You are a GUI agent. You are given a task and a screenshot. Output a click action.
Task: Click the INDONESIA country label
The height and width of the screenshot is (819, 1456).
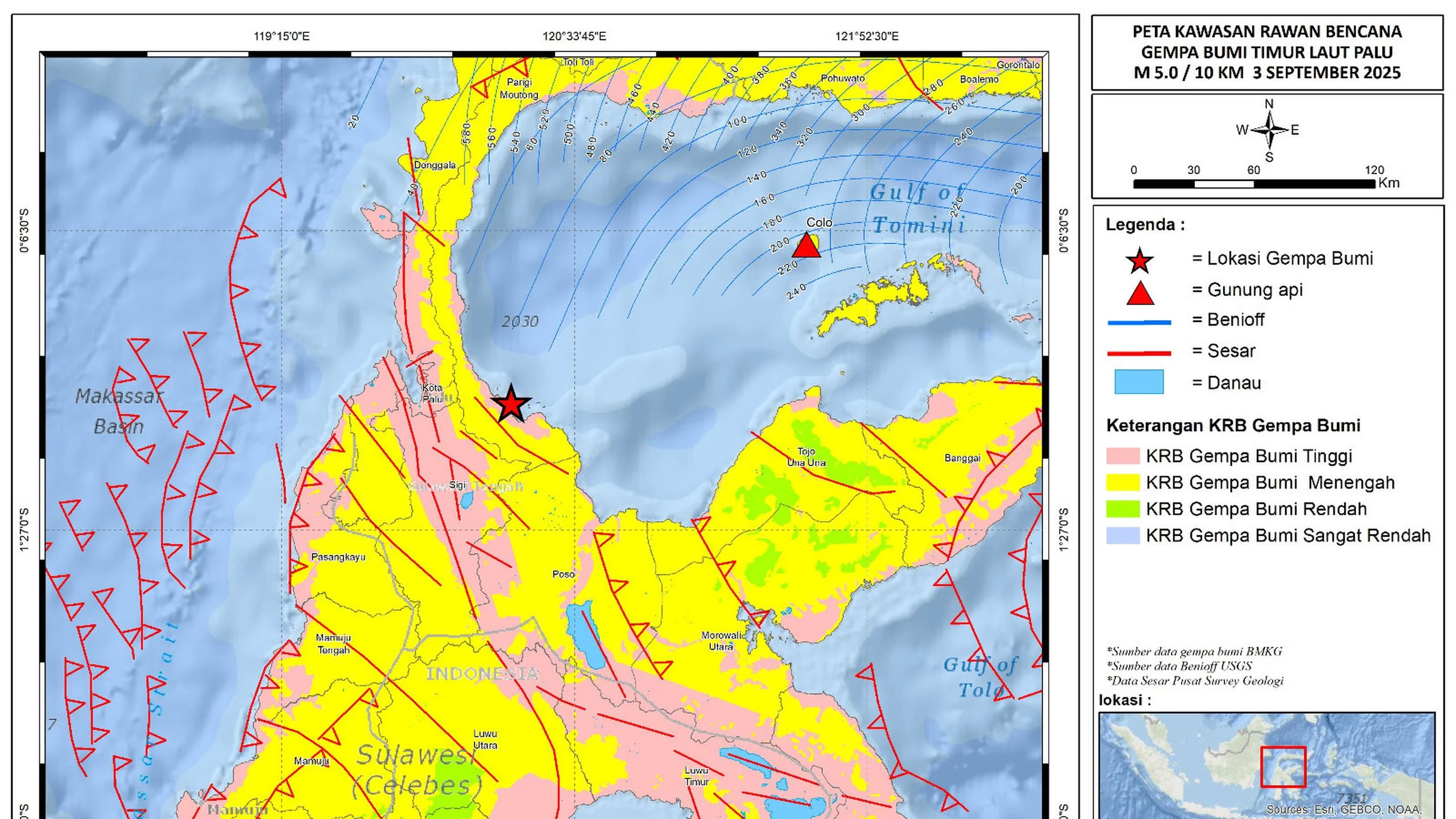tap(482, 674)
